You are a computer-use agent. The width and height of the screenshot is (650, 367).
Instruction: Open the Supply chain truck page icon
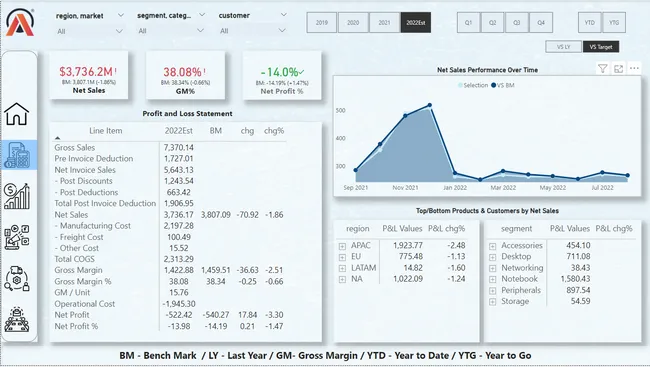(17, 278)
